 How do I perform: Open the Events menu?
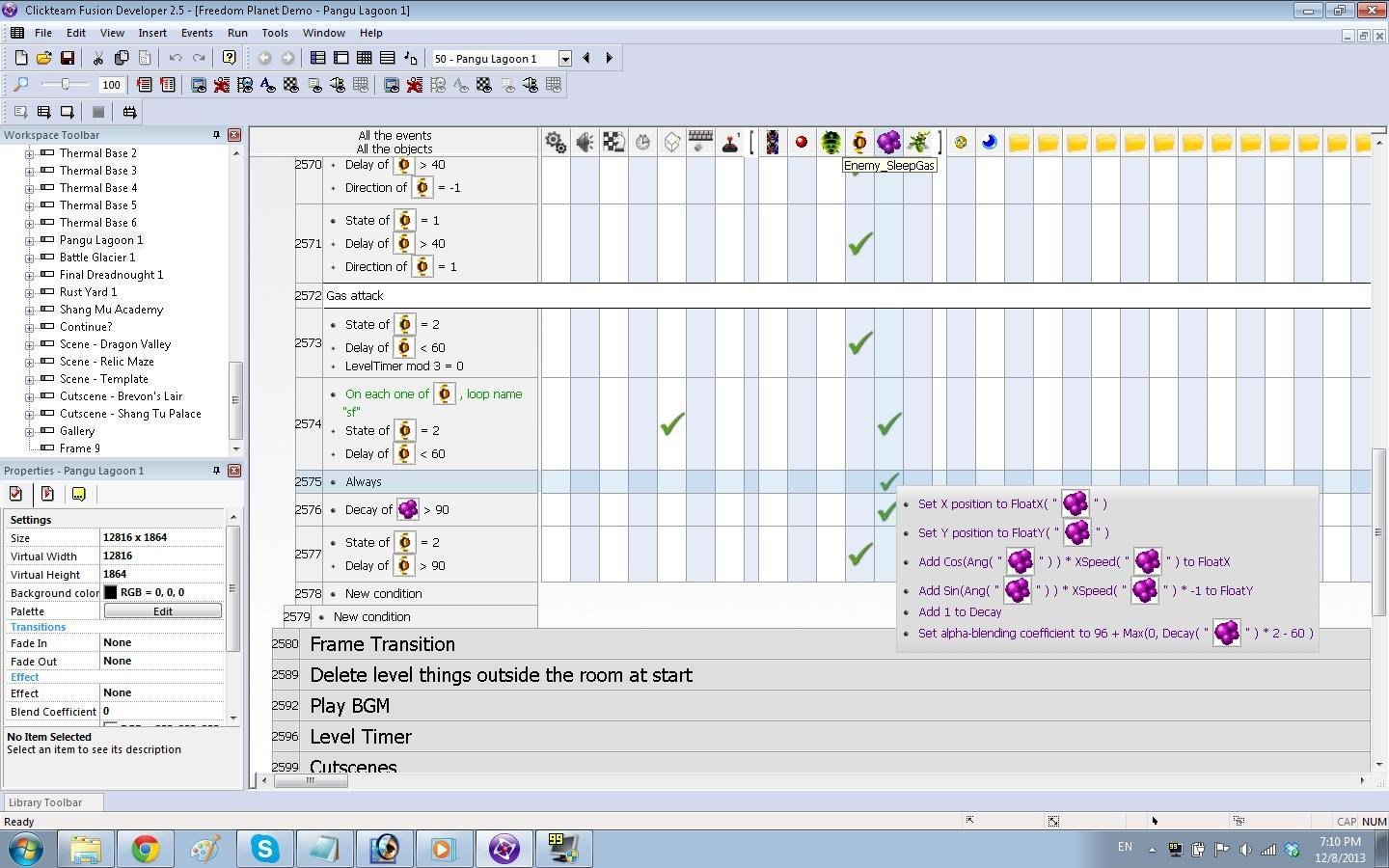197,33
